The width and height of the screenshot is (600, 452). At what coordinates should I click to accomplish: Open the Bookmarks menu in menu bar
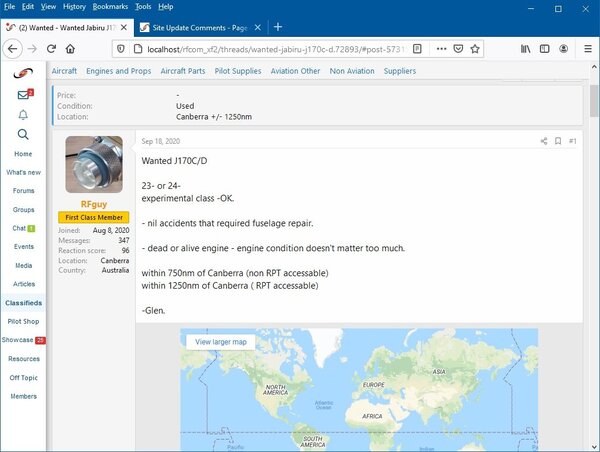pyautogui.click(x=111, y=6)
